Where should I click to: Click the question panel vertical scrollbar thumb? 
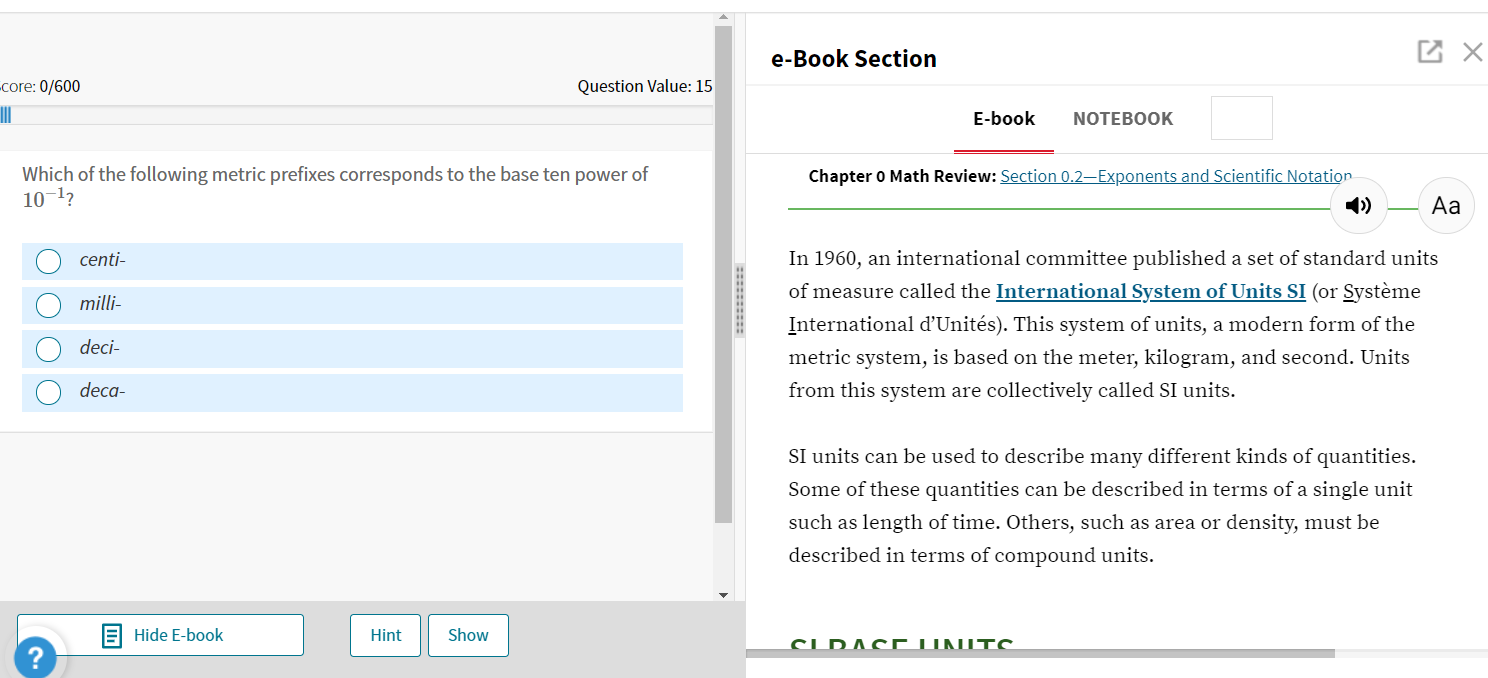tap(724, 275)
